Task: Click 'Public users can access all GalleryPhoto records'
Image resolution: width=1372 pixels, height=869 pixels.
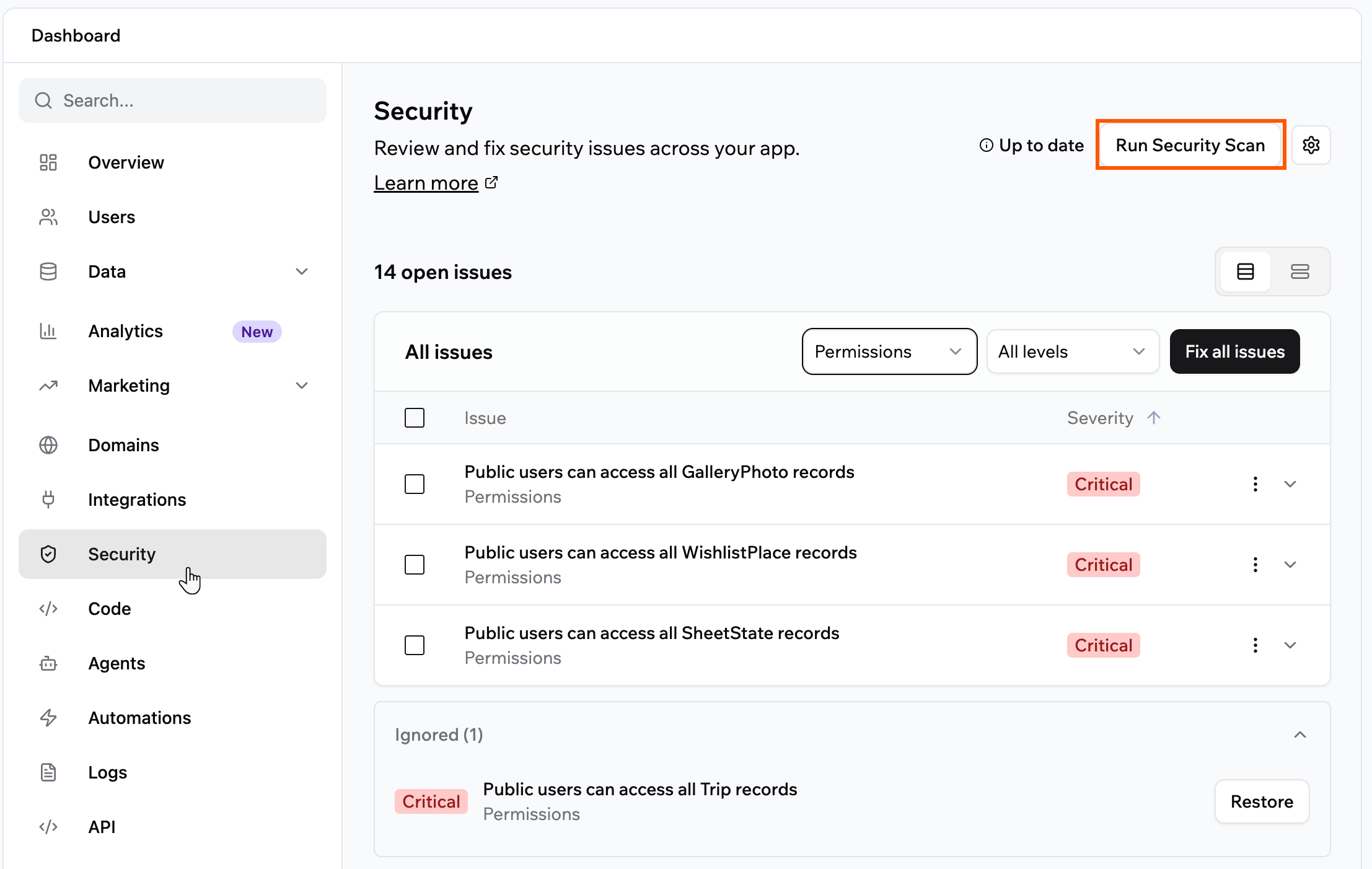Action: (659, 472)
